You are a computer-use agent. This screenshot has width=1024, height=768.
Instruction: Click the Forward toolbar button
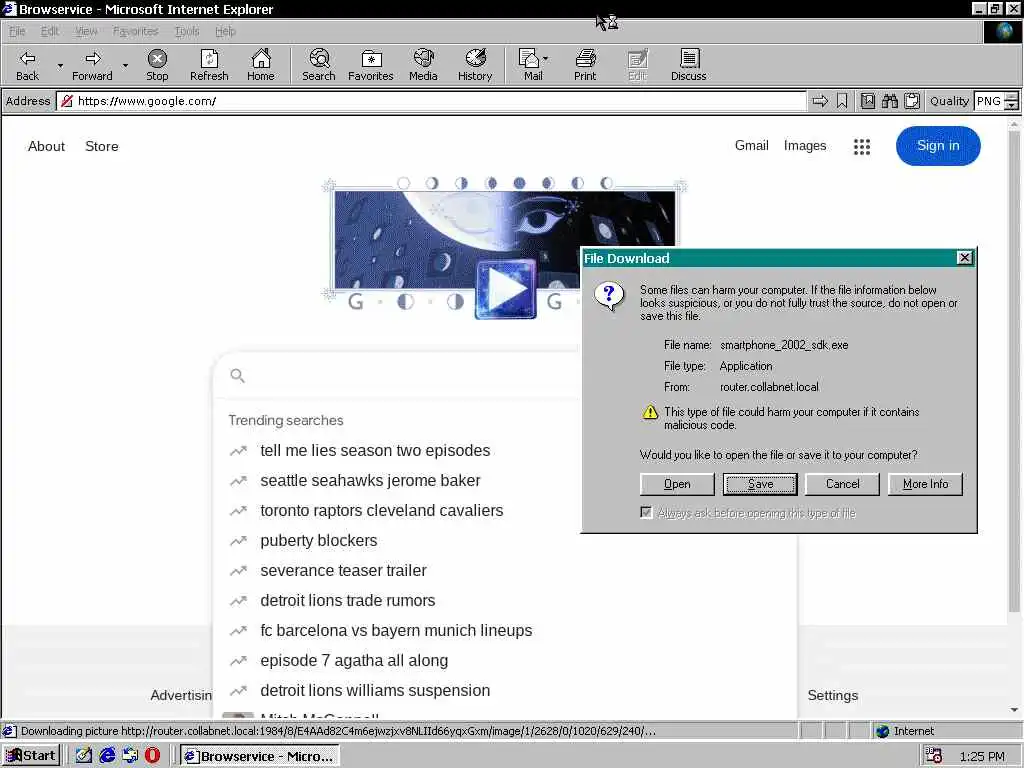point(92,65)
